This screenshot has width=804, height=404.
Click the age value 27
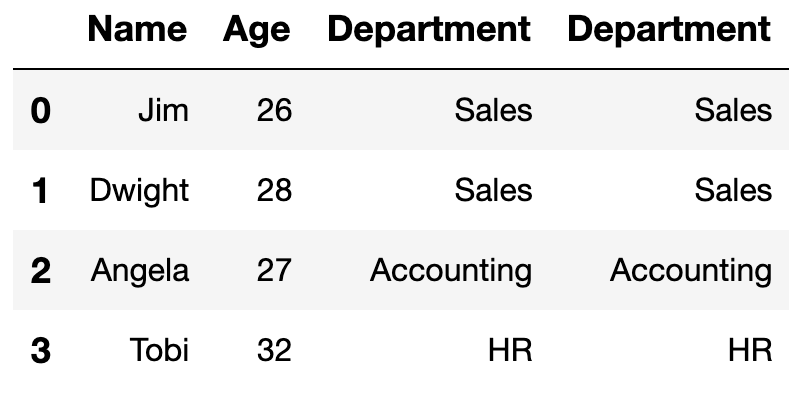(274, 270)
